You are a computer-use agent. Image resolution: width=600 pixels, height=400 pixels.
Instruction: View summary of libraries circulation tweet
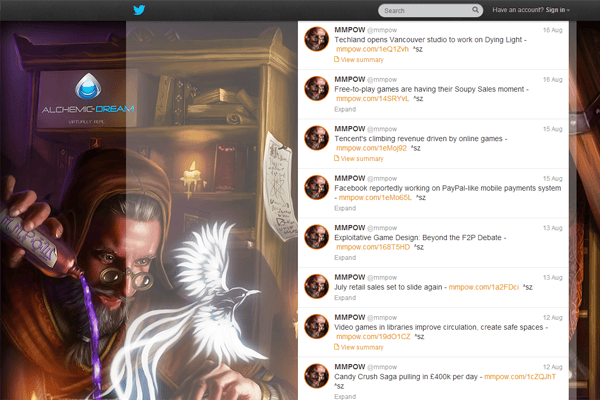click(359, 347)
